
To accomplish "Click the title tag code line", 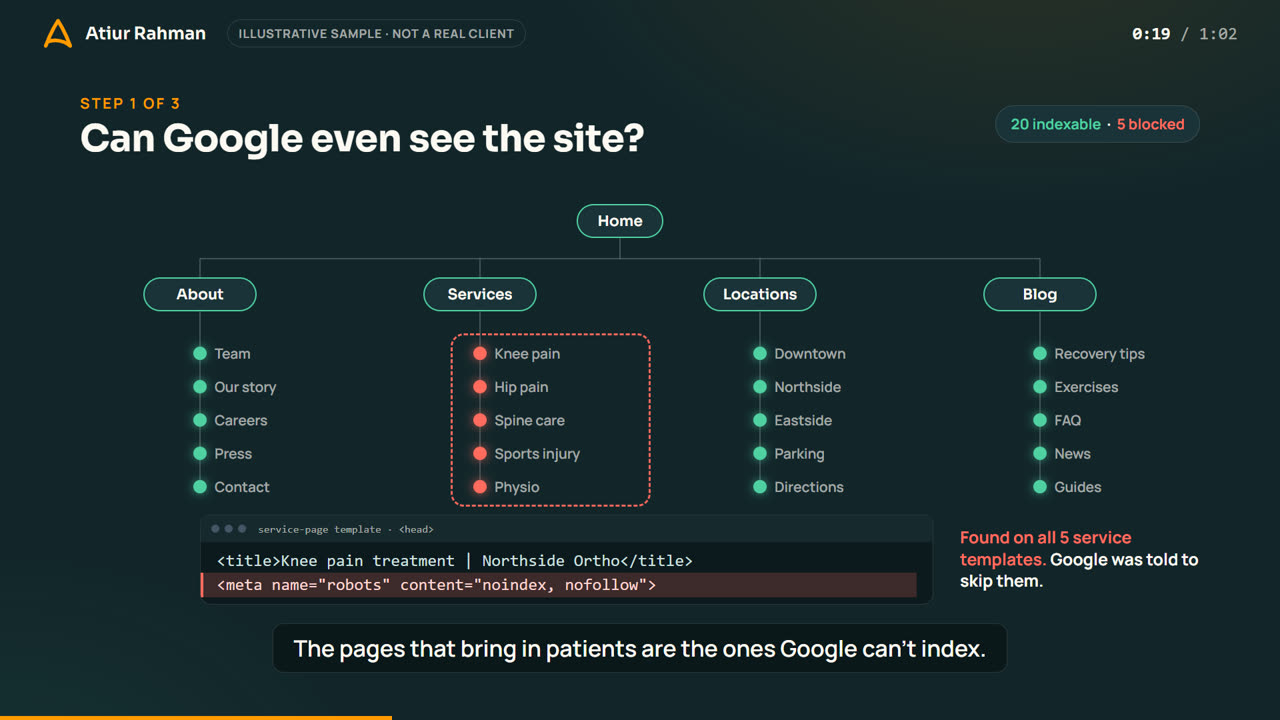I will point(455,561).
